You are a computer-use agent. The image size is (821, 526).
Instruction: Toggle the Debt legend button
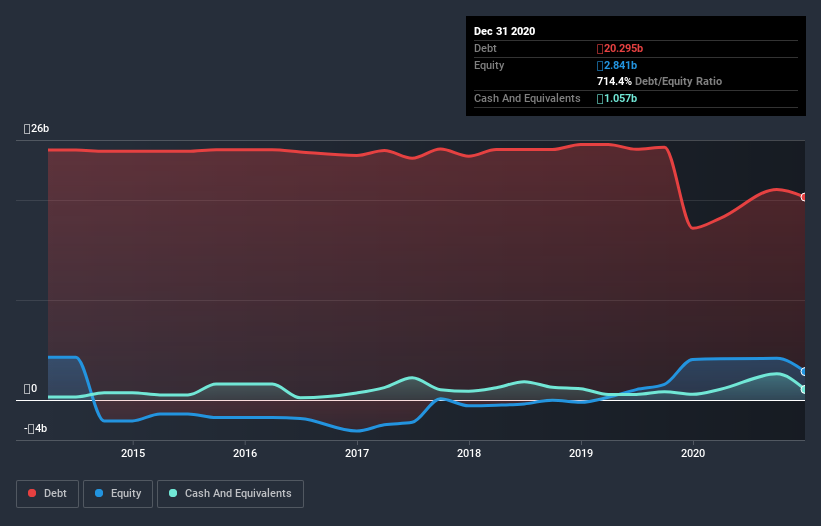(48, 494)
